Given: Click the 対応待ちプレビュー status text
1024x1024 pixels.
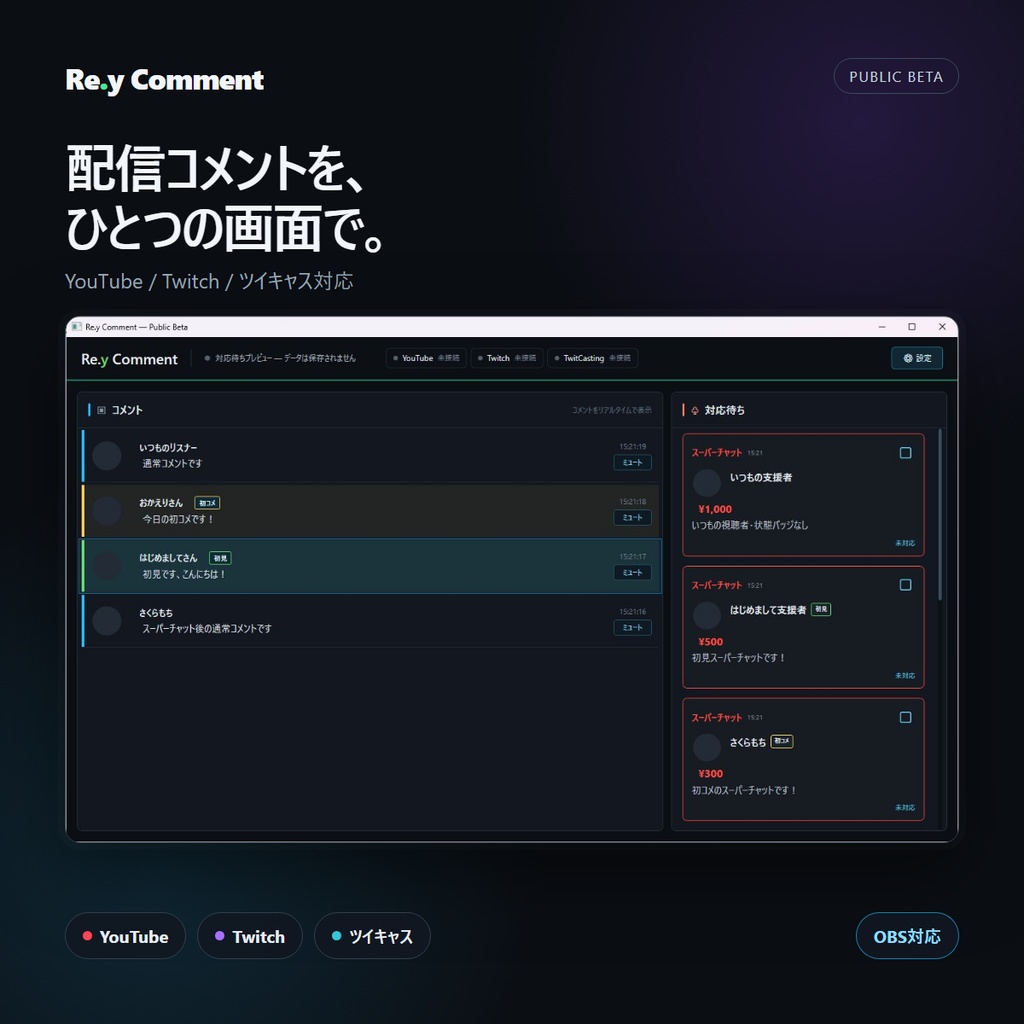Looking at the screenshot, I should (285, 358).
